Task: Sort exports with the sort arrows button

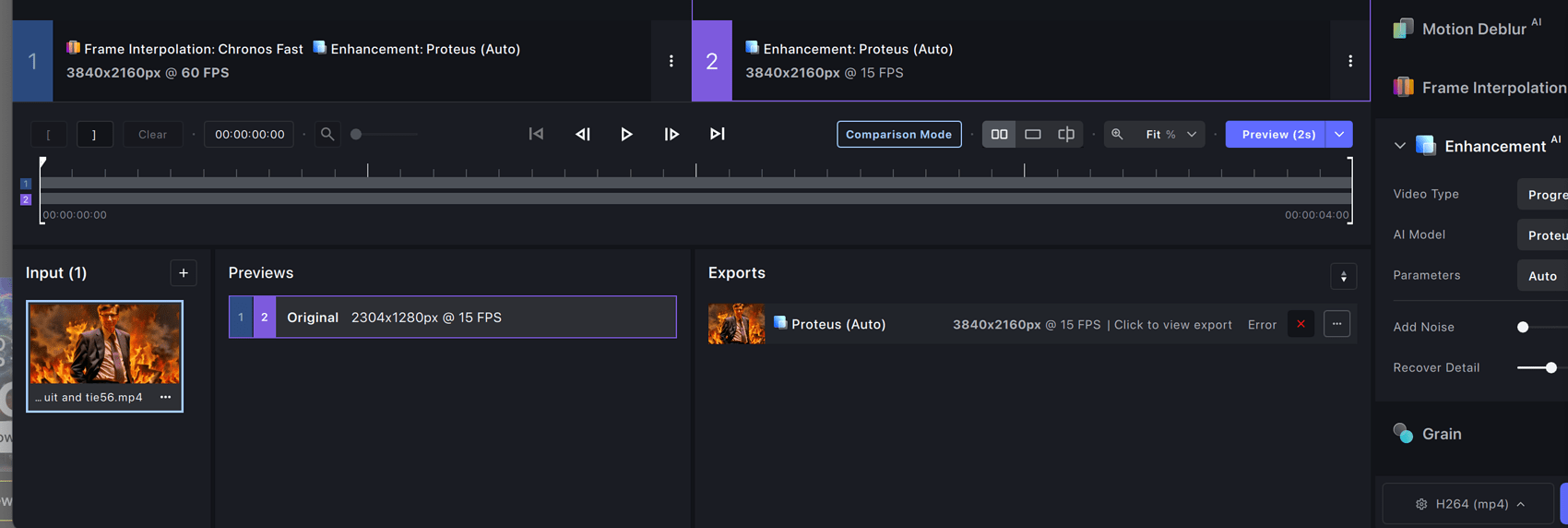Action: [1343, 276]
